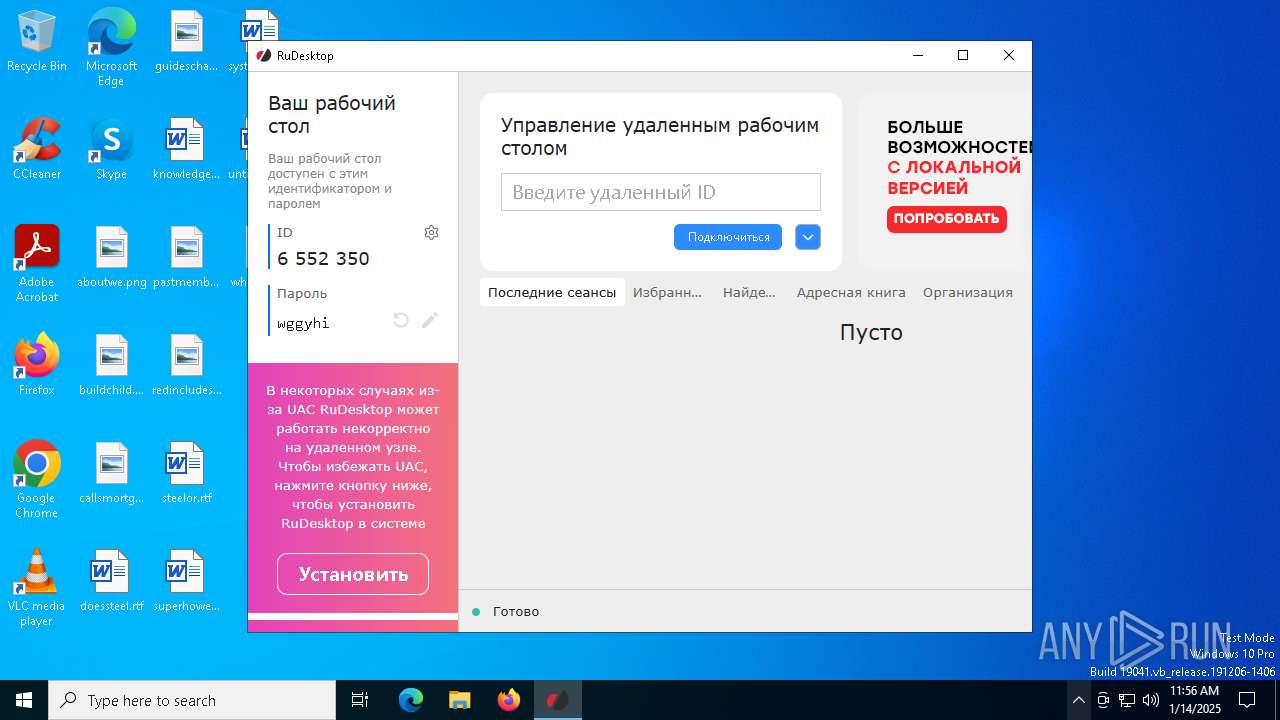1280x720 pixels.
Task: Click the RuDesktop title bar logo
Action: [x=264, y=56]
